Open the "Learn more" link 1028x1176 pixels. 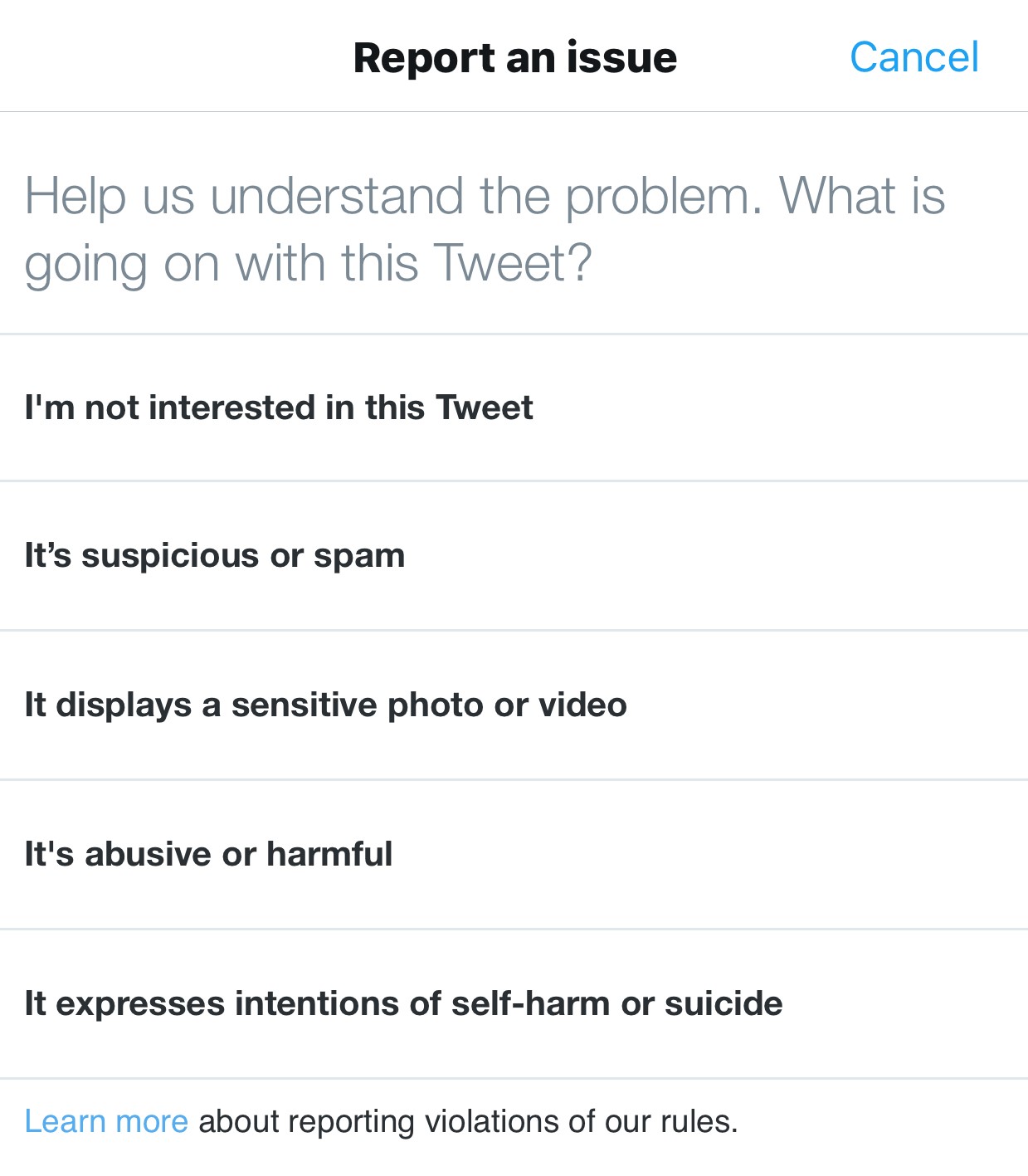coord(106,1121)
